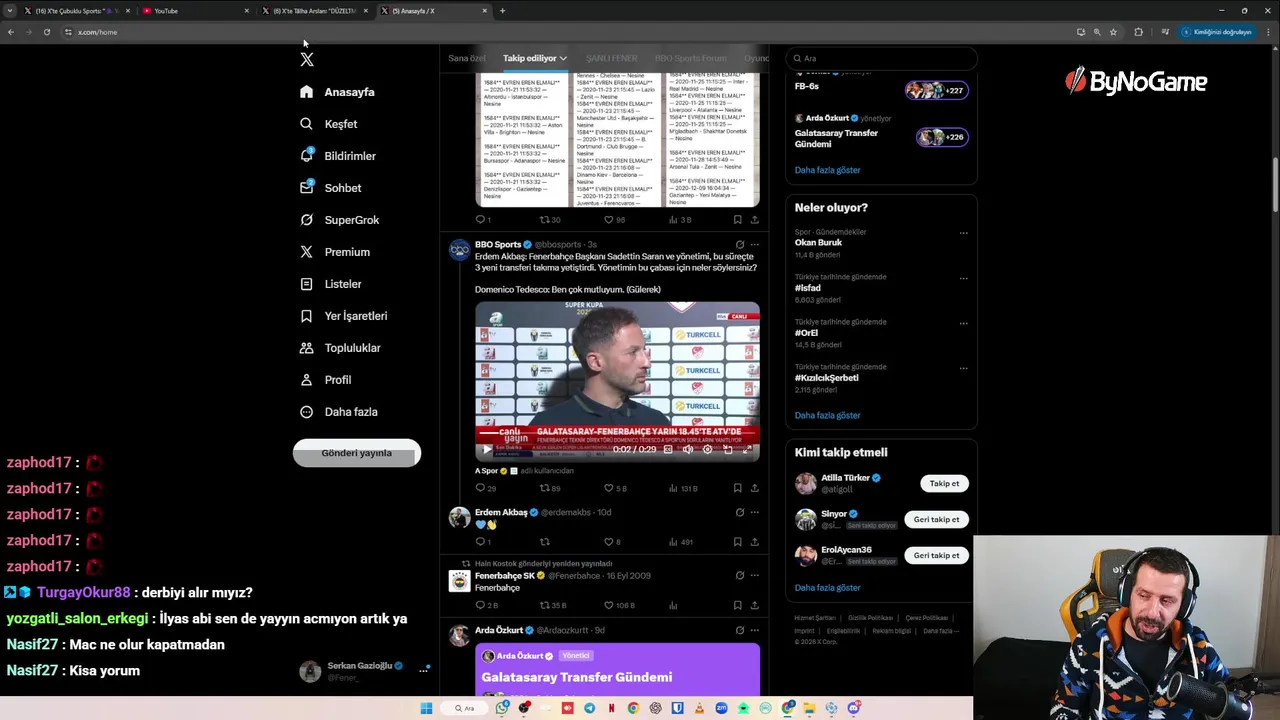Open WhatsApp from taskbar

502,708
